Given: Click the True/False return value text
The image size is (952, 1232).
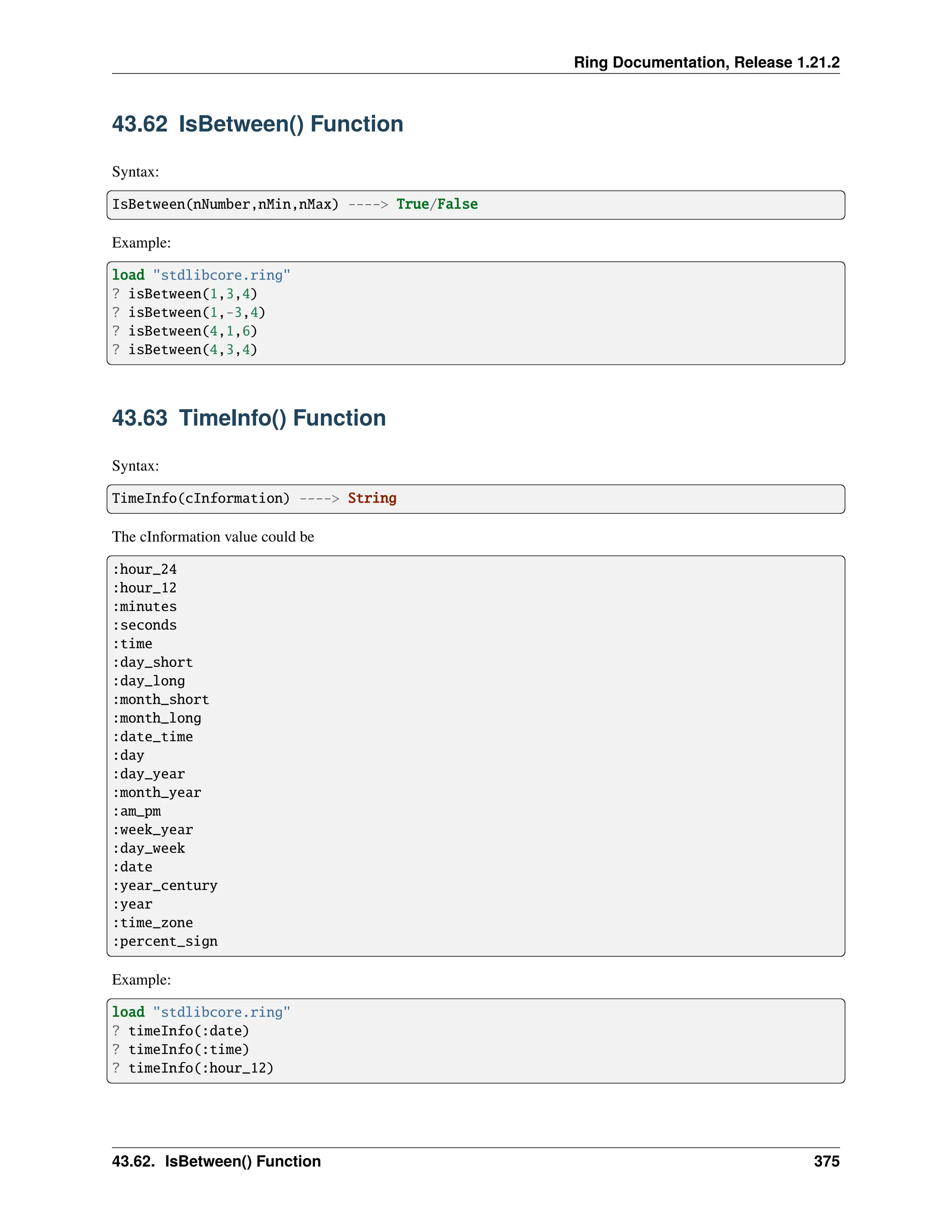Looking at the screenshot, I should [x=436, y=204].
